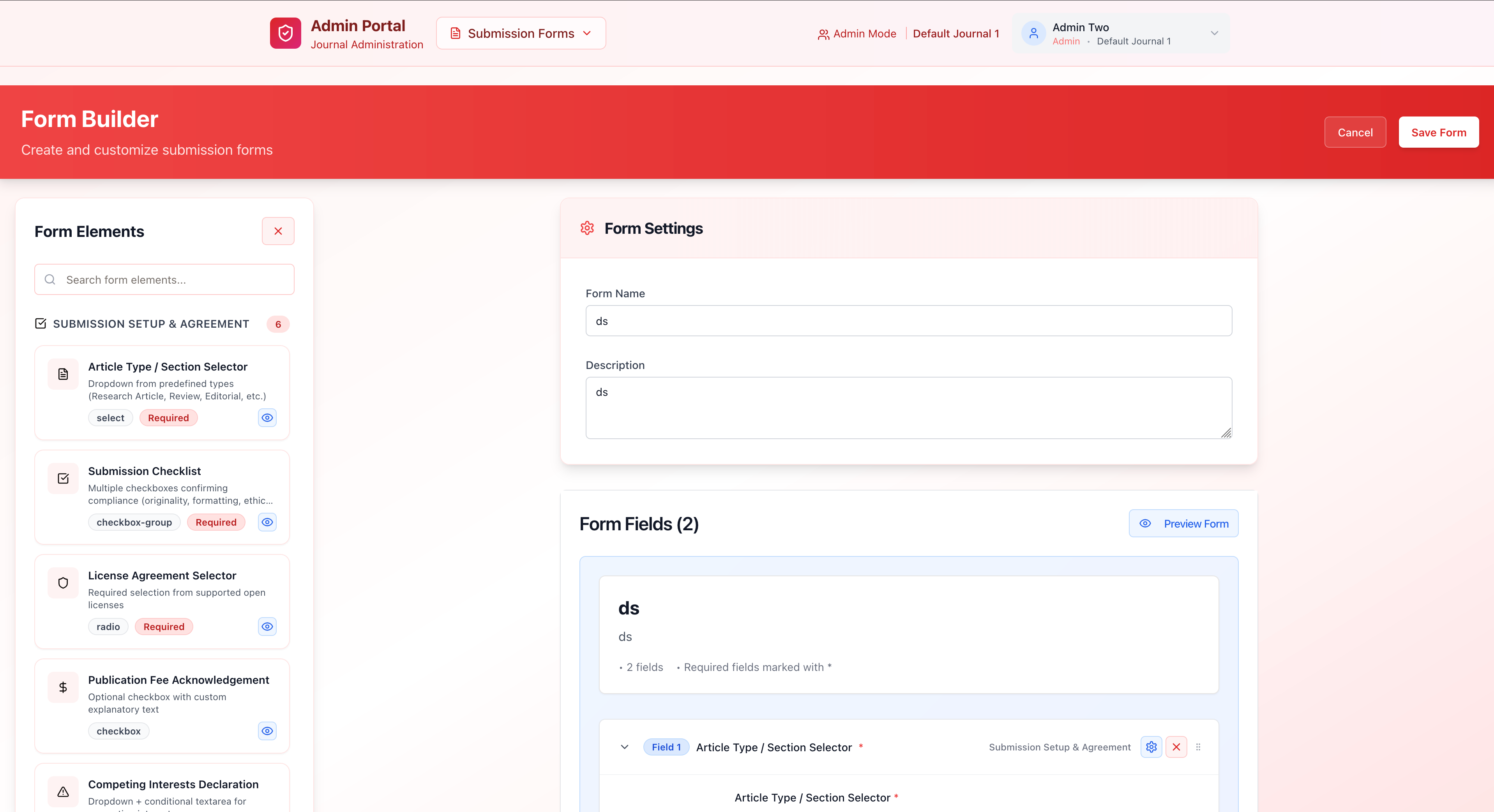Expand the Admin Two account menu chevron
This screenshot has height=812, width=1494.
(1215, 33)
